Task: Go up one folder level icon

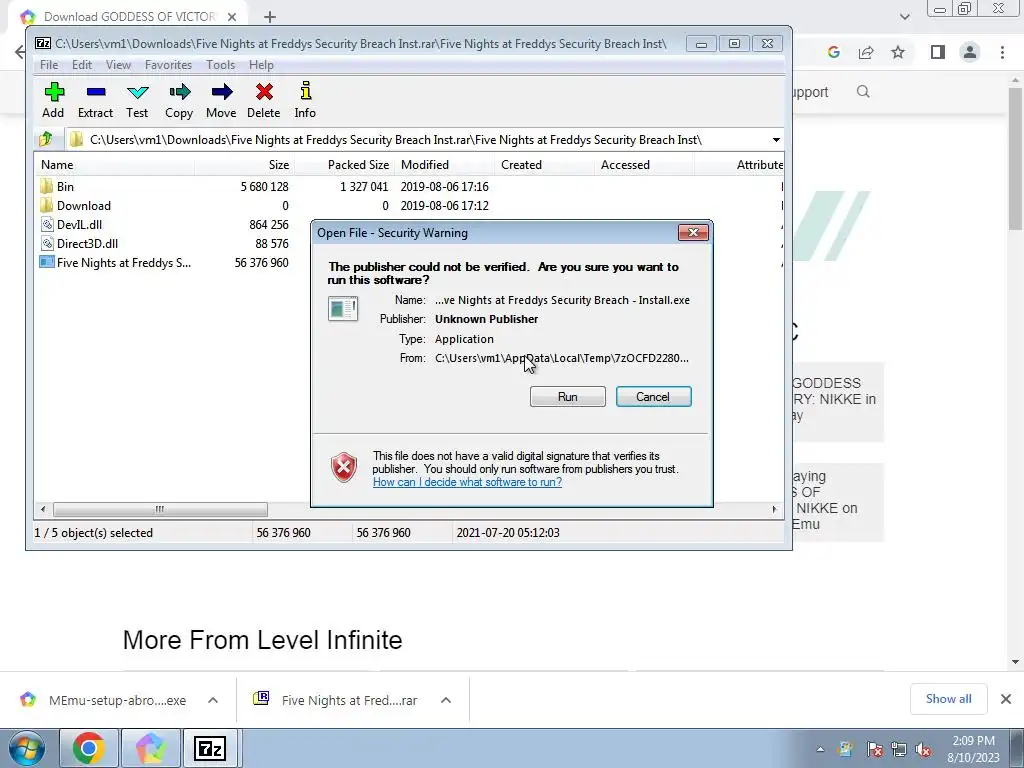Action: coord(46,139)
